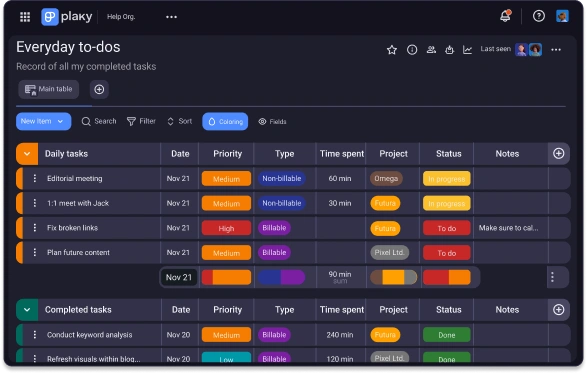Click the Priority summary color bar
This screenshot has width=587, height=374.
(x=226, y=278)
